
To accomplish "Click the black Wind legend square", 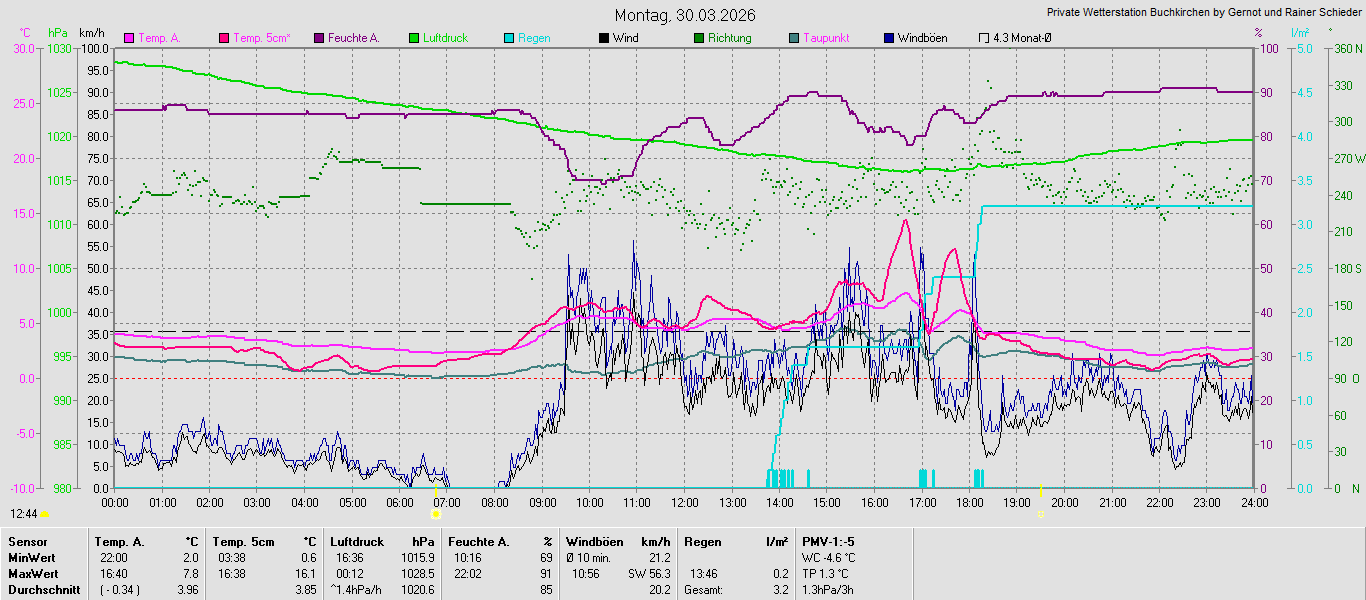I will point(604,38).
